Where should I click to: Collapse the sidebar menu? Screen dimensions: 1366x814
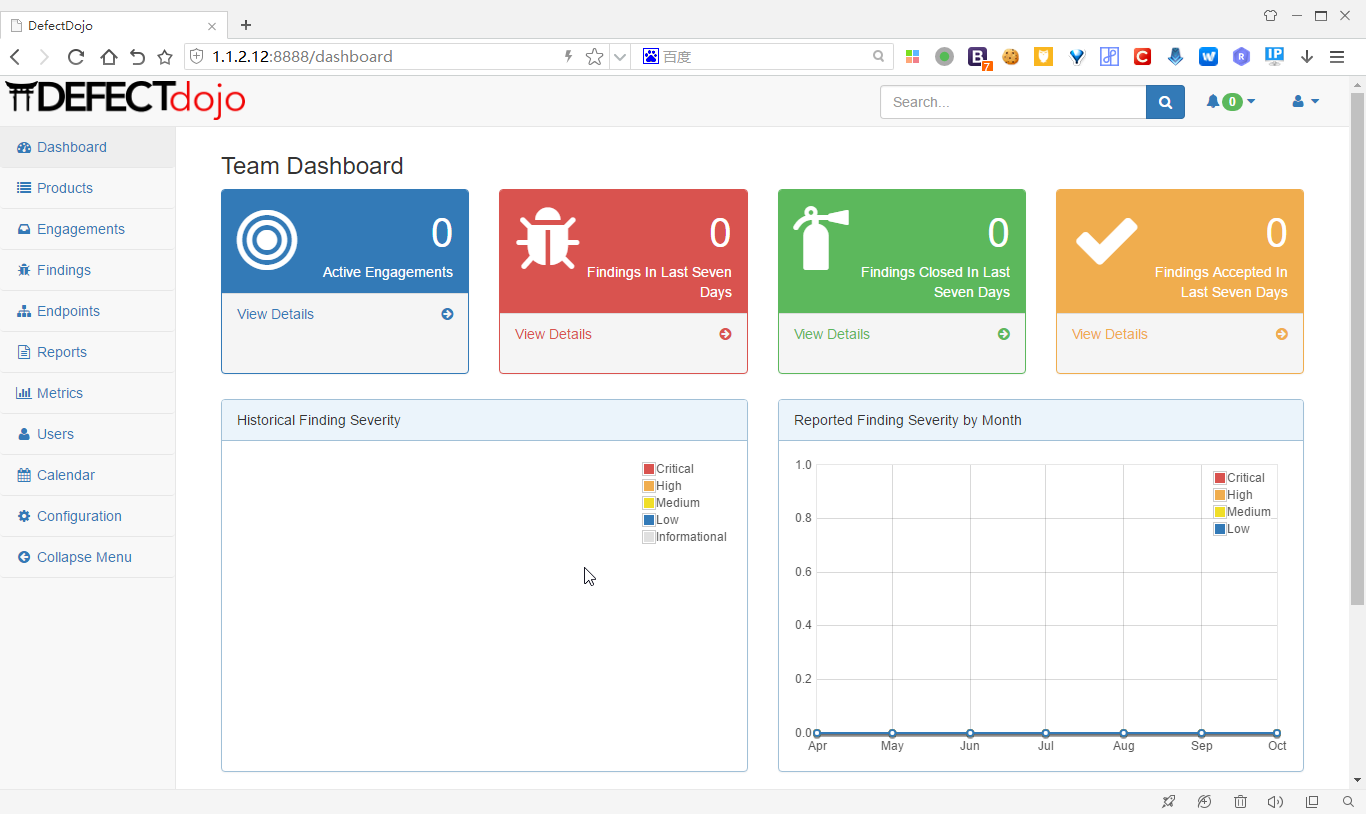pyautogui.click(x=84, y=557)
